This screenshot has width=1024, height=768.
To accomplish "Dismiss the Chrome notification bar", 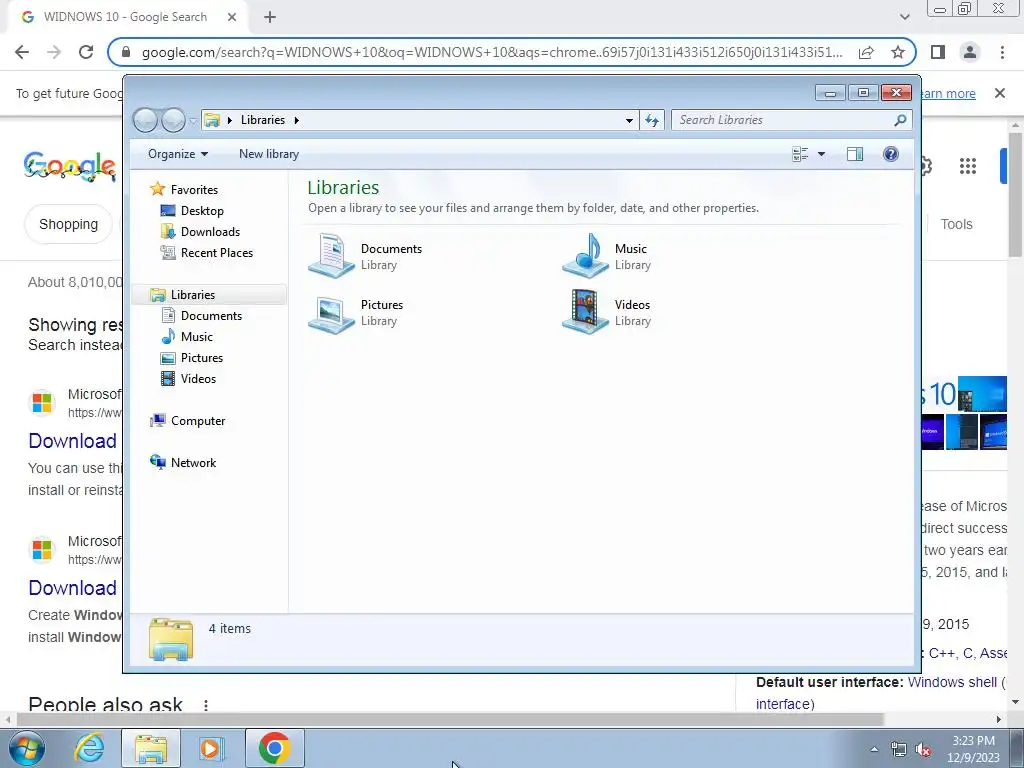I will click(999, 93).
